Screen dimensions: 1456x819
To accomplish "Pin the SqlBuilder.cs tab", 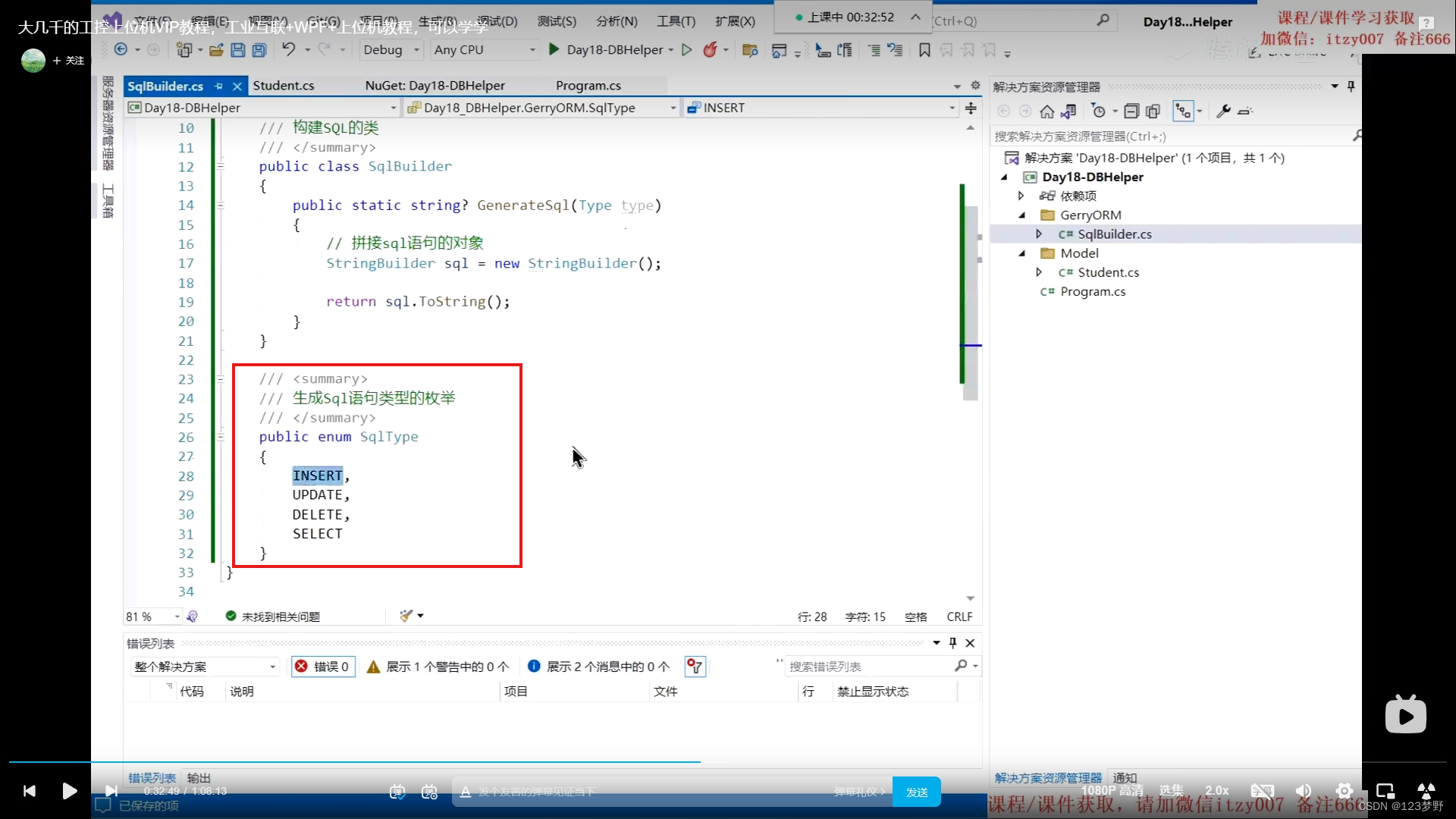I will coord(219,86).
